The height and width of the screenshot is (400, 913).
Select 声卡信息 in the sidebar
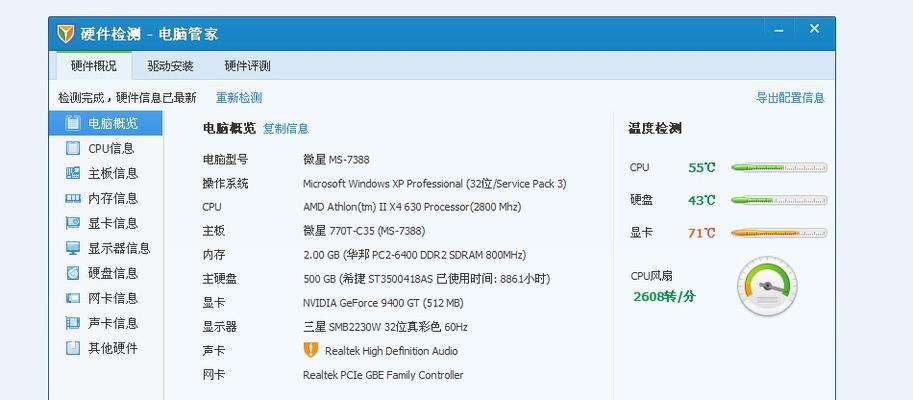105,323
